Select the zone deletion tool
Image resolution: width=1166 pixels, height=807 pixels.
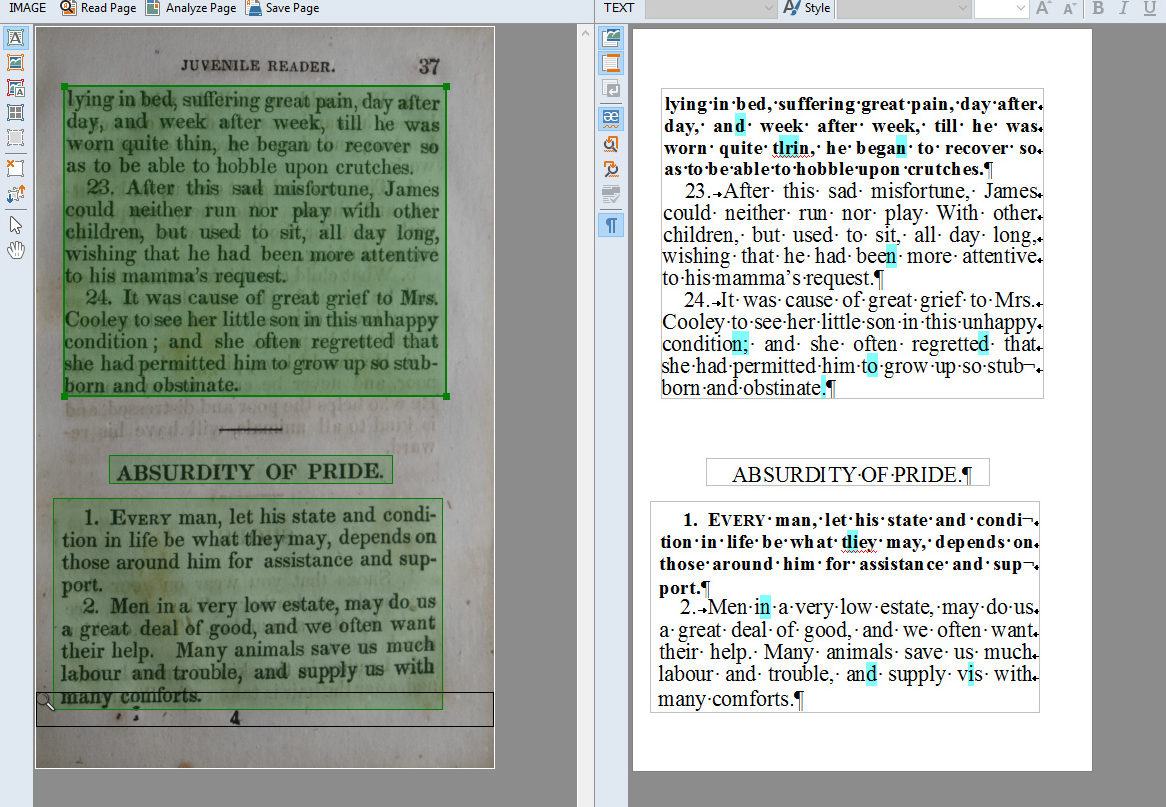point(17,168)
